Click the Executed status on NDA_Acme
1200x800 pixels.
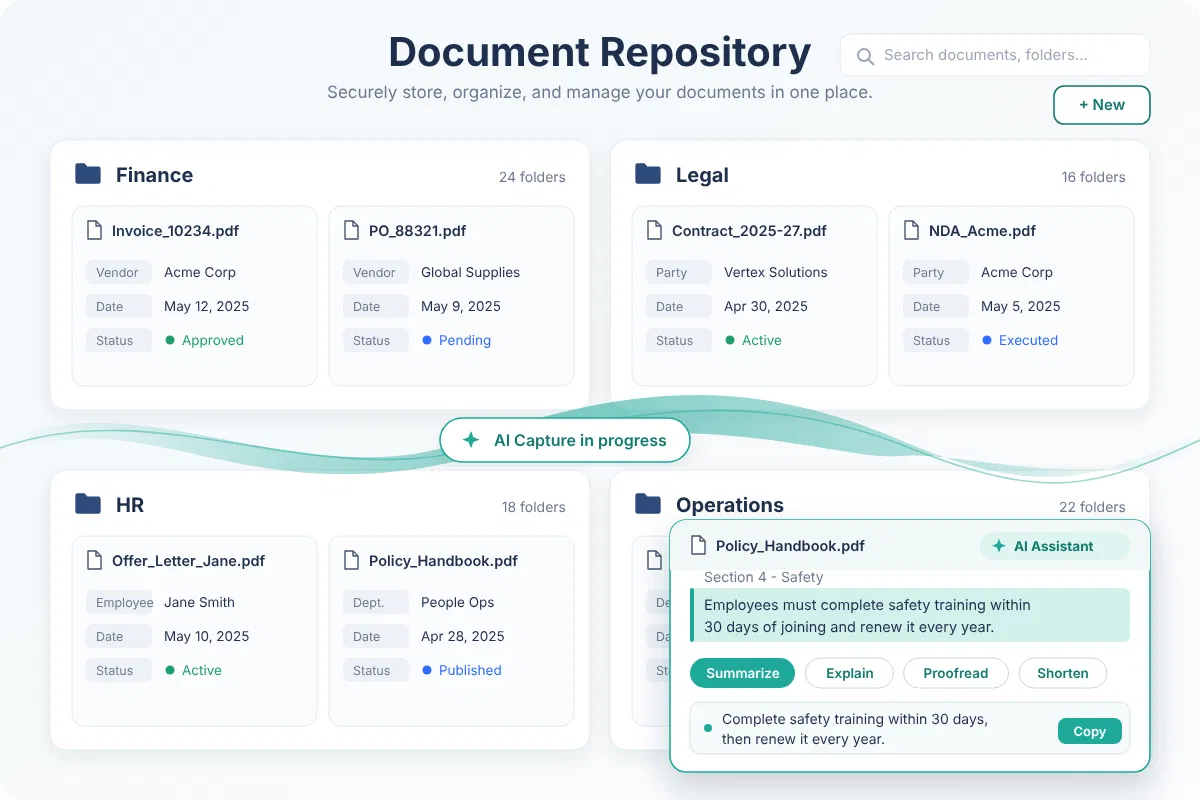[1020, 340]
